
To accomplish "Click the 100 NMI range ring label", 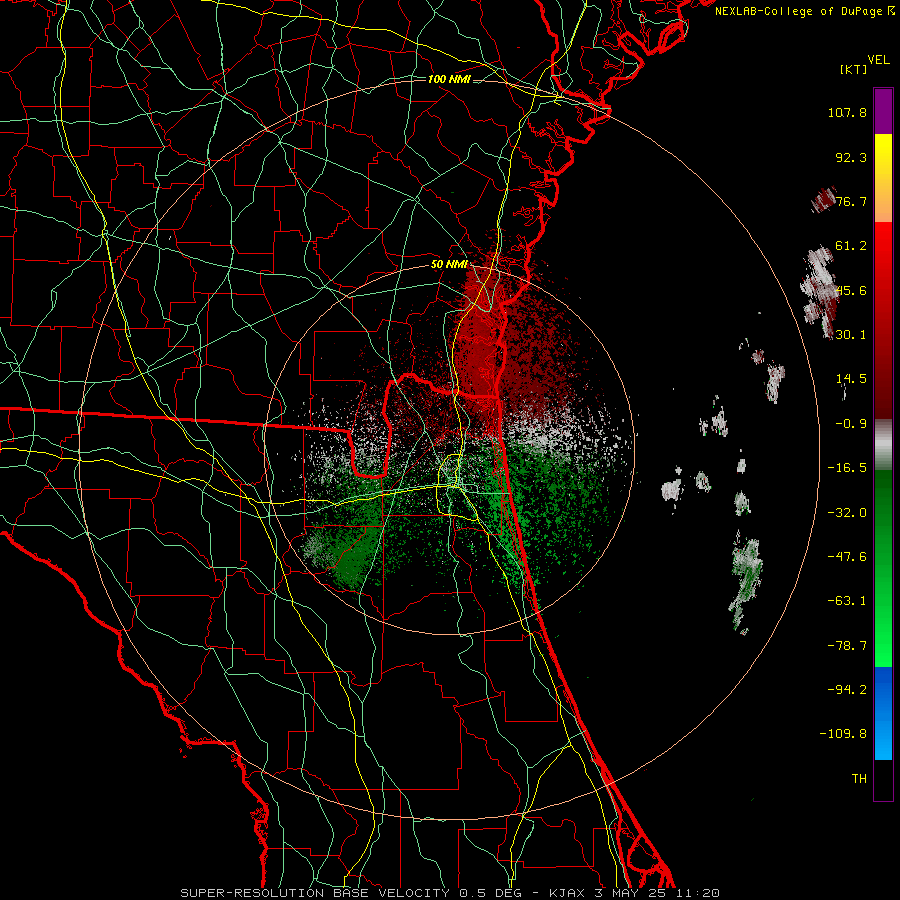I will (x=449, y=79).
